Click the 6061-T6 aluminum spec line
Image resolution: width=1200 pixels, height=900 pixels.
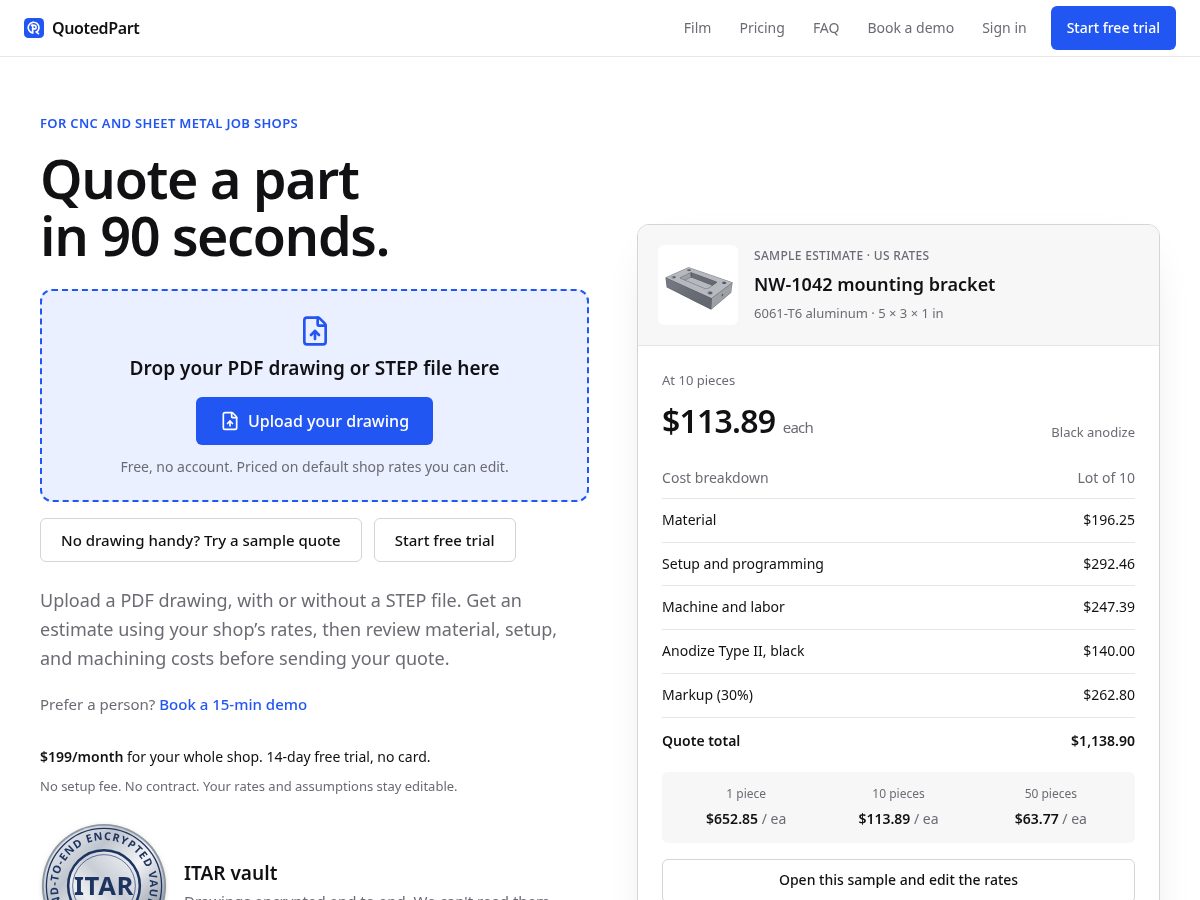pos(848,313)
